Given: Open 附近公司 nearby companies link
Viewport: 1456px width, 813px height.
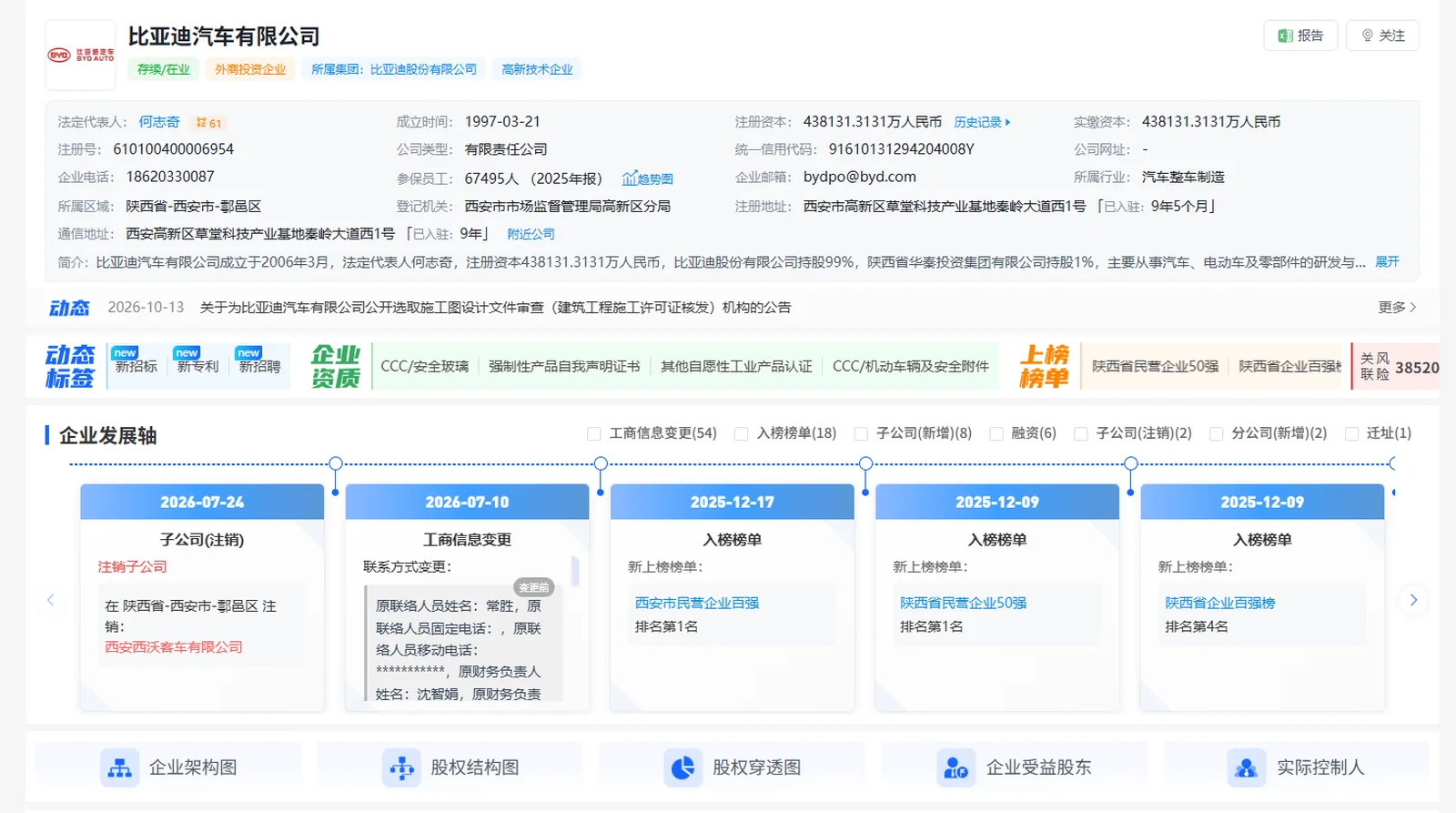Looking at the screenshot, I should (x=531, y=234).
